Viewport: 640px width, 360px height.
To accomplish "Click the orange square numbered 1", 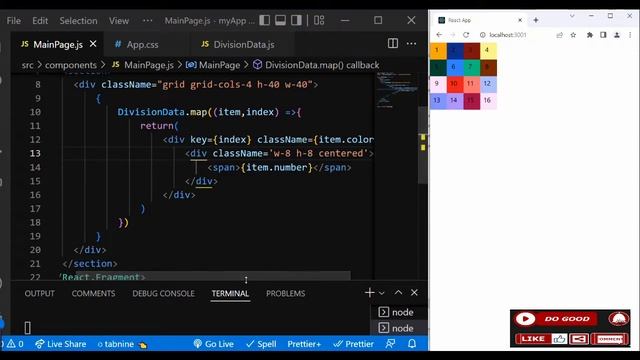I will 438,51.
